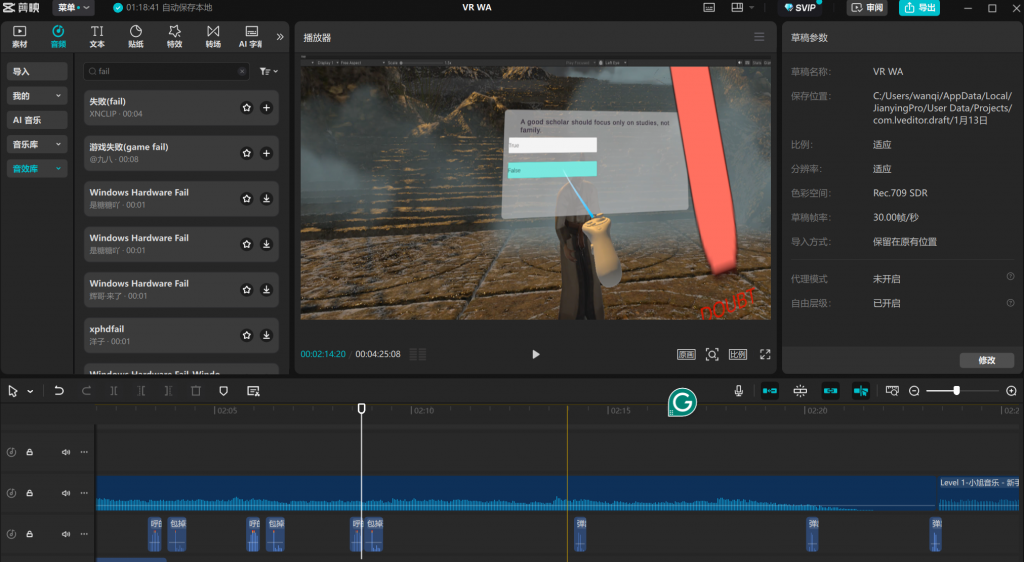
Task: Open the 转场 transitions tab
Action: point(213,37)
